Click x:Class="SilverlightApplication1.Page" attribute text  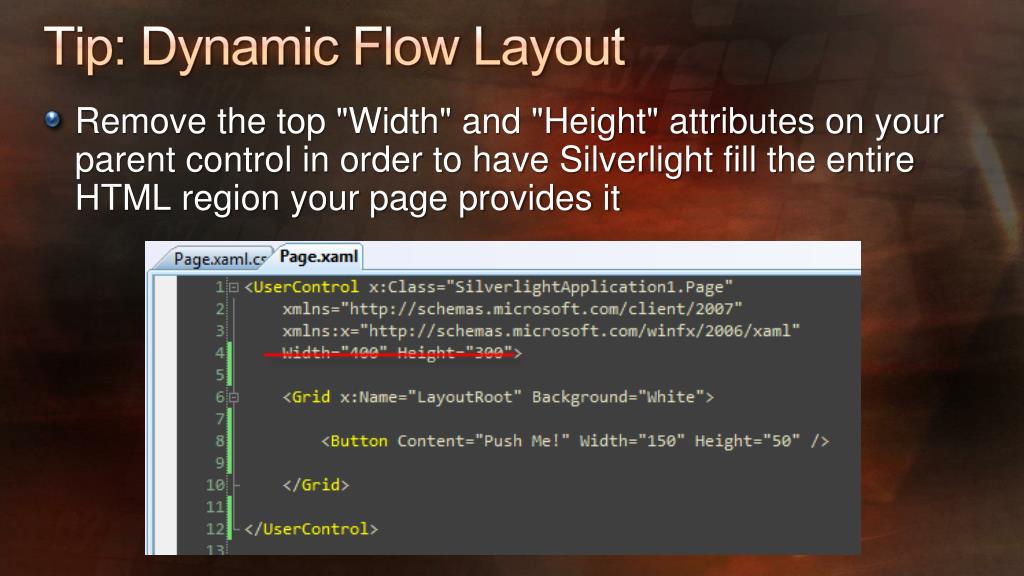[551, 287]
